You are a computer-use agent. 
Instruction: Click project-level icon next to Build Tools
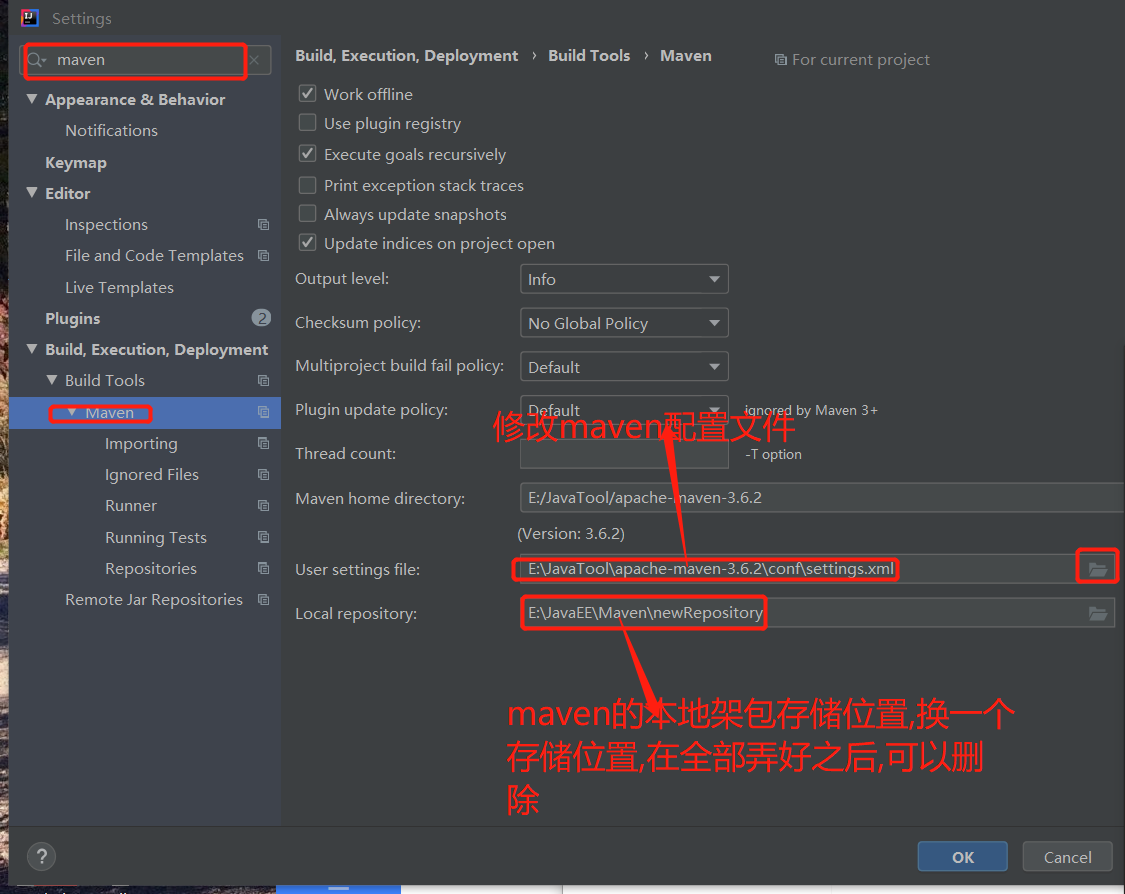(263, 380)
